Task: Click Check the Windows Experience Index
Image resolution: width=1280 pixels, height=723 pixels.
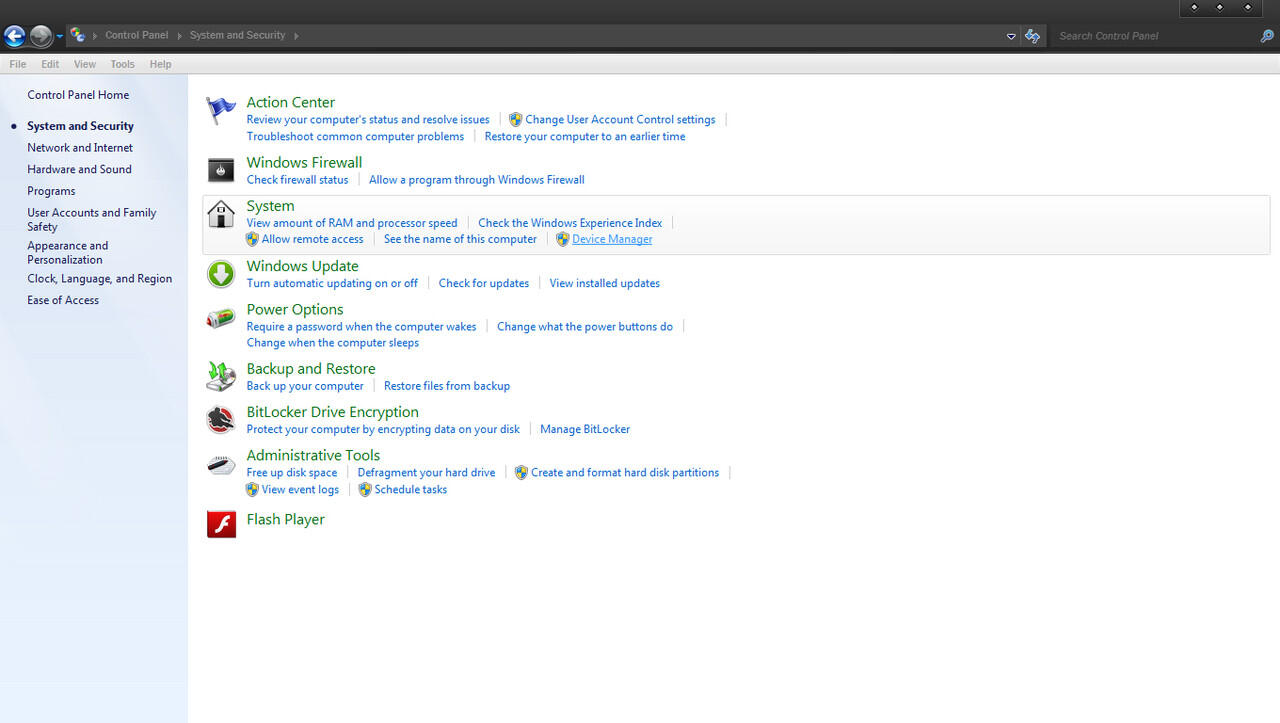Action: coord(570,223)
